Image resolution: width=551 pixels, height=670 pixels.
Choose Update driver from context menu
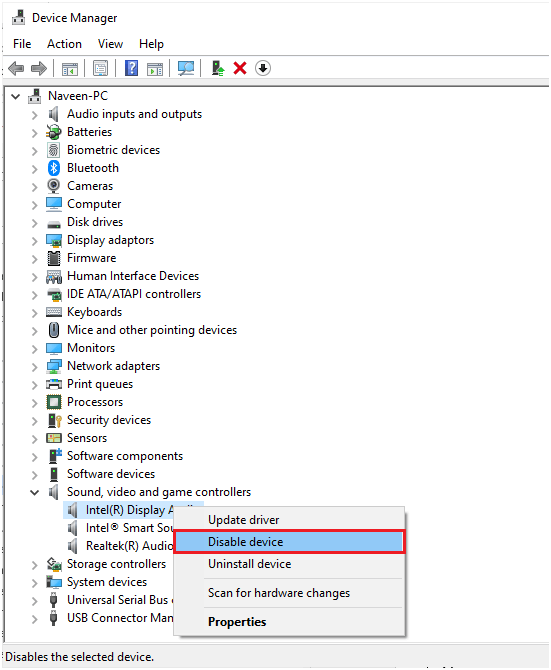pyautogui.click(x=243, y=520)
